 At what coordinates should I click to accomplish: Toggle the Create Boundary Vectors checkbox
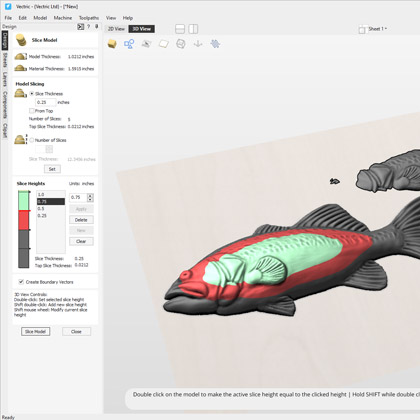[x=21, y=282]
